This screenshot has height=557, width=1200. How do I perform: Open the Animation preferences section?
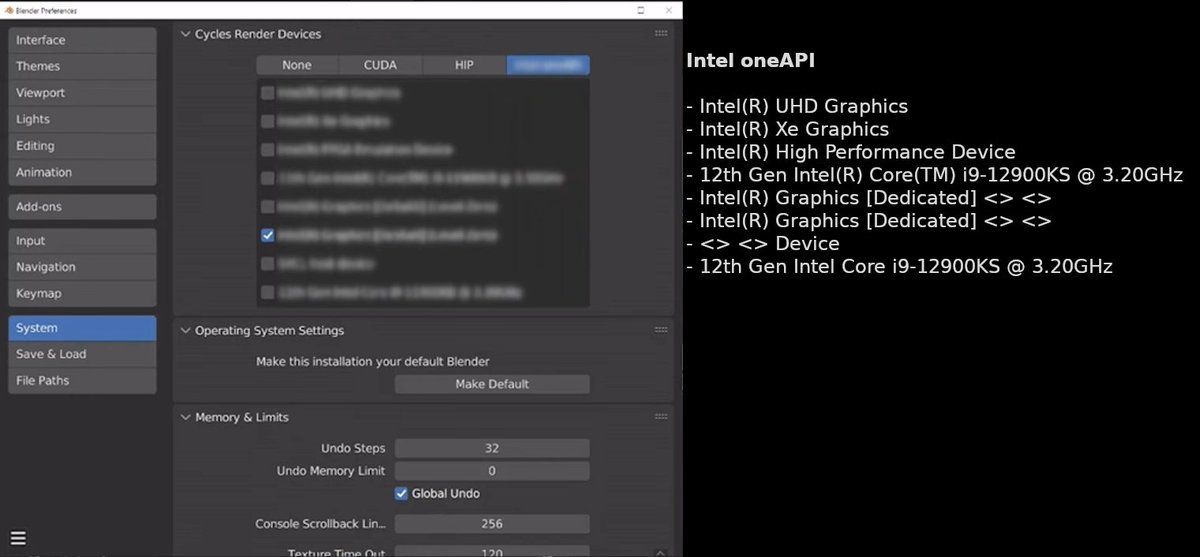82,172
